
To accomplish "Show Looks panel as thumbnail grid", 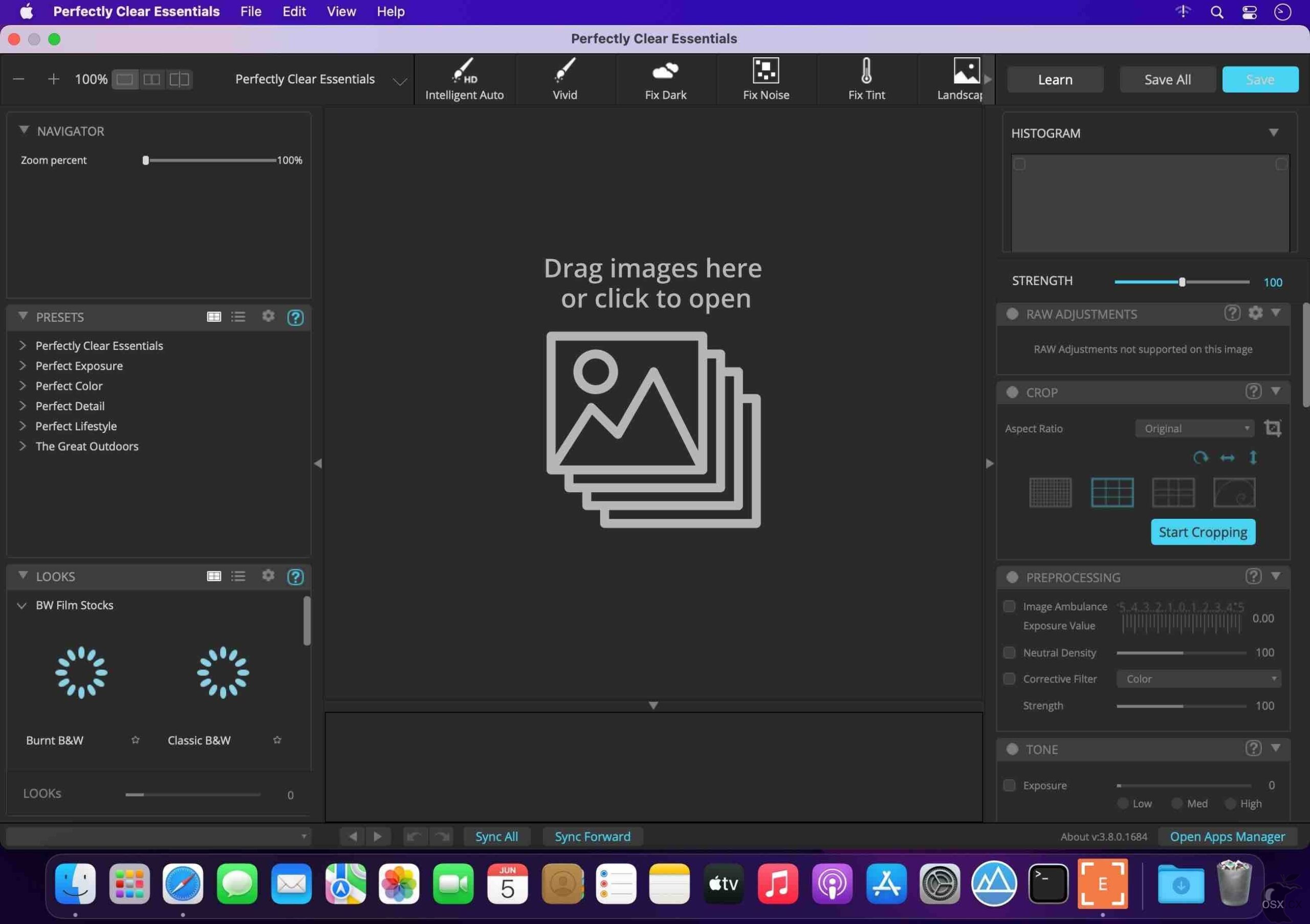I will coord(214,576).
